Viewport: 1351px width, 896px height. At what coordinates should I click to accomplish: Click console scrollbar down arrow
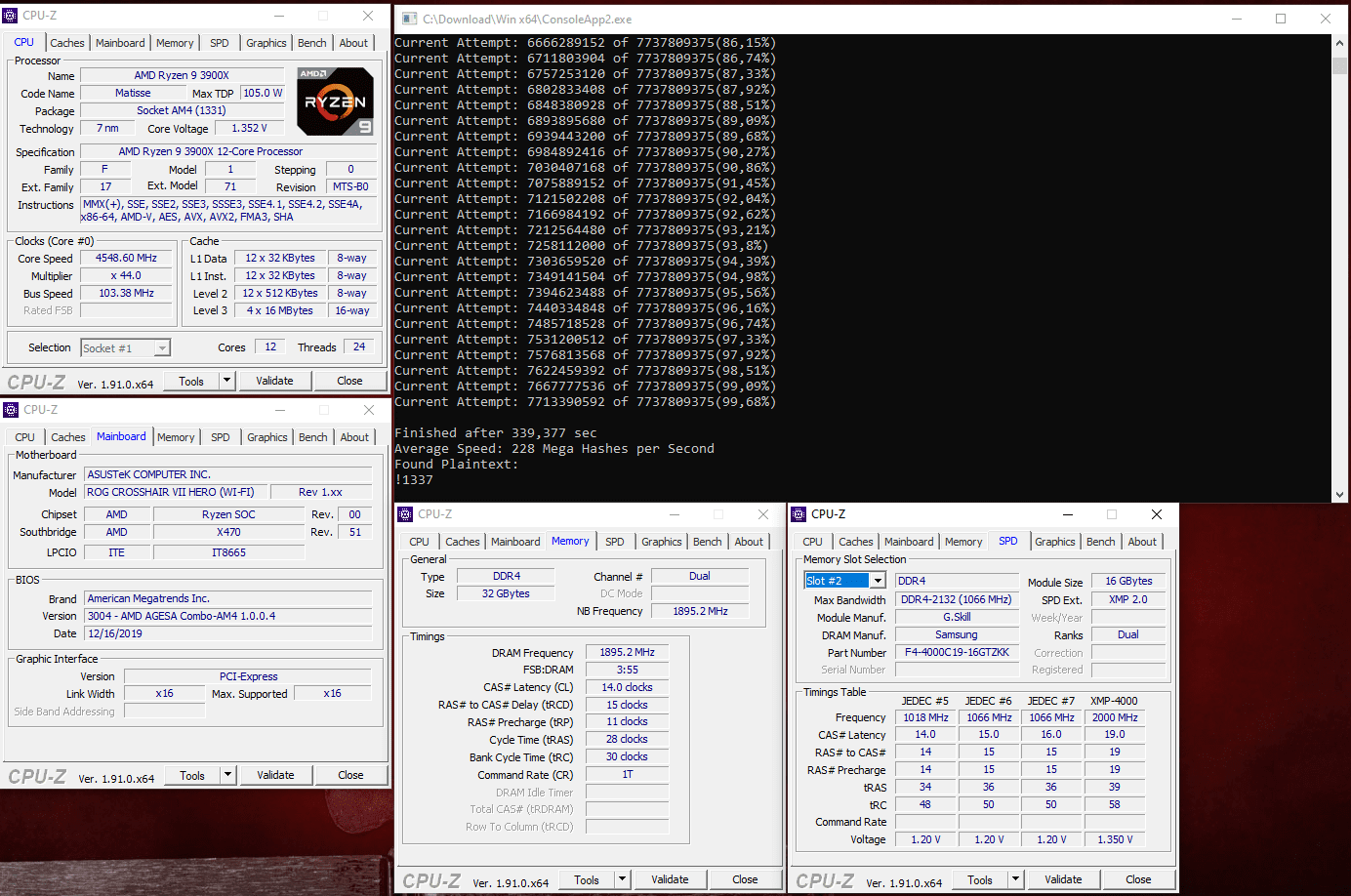[x=1339, y=494]
